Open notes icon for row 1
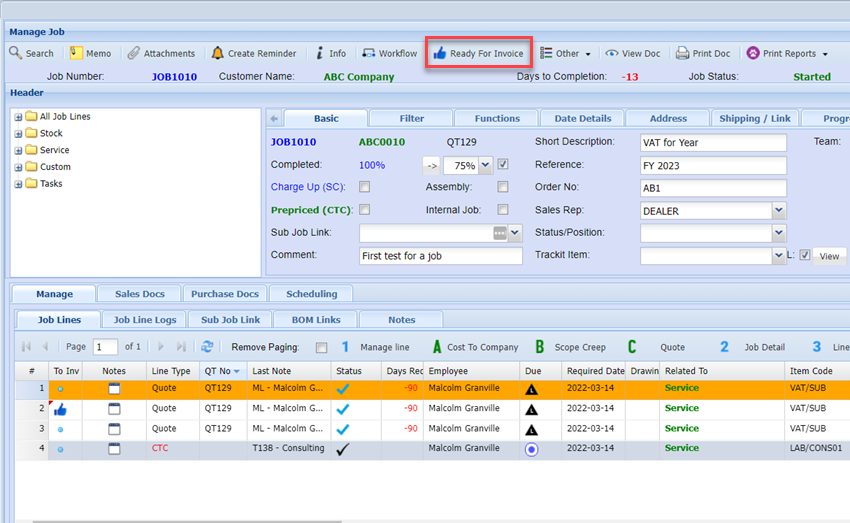850x523 pixels. pos(114,388)
